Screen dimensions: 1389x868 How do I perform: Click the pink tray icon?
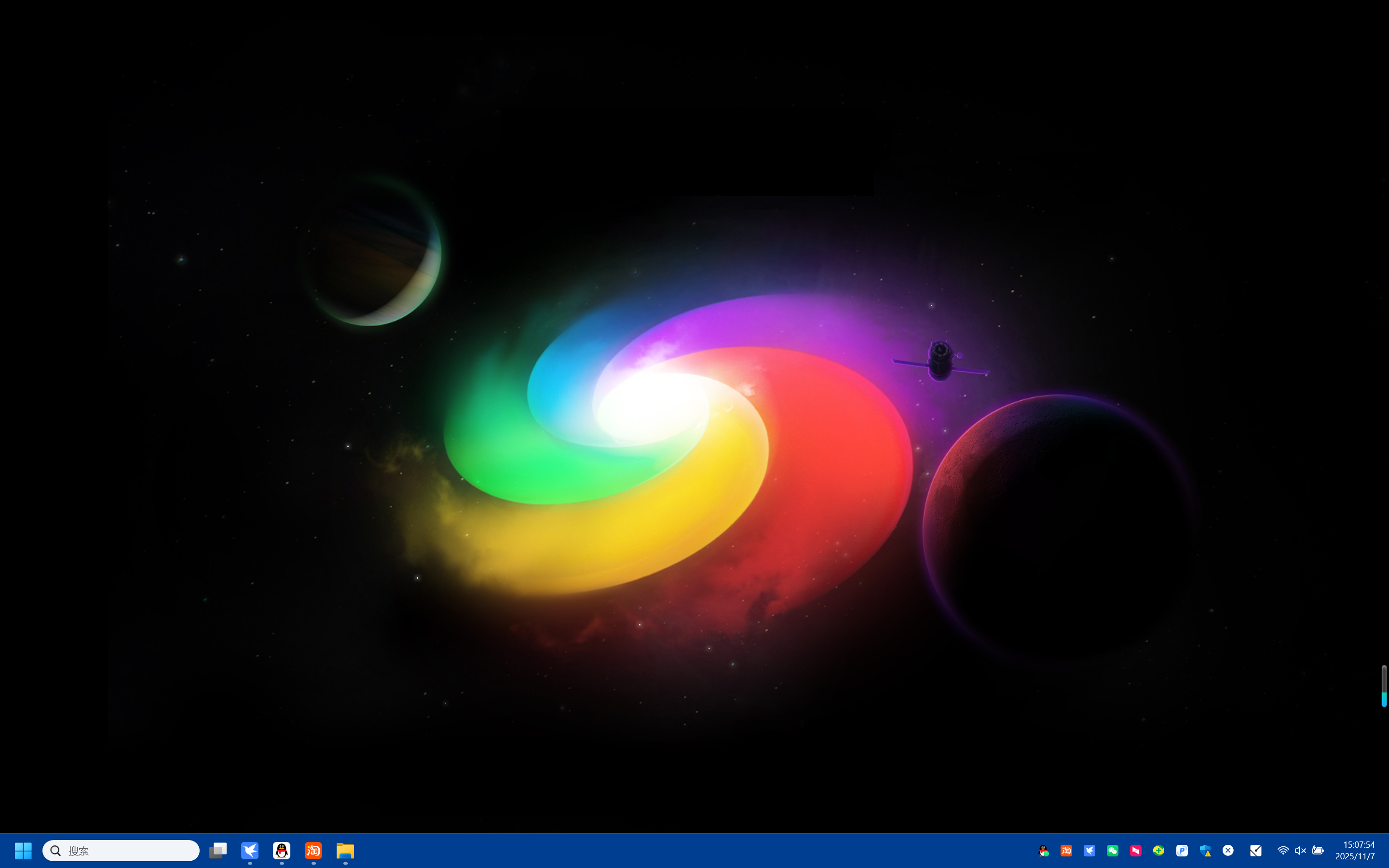point(1136,851)
